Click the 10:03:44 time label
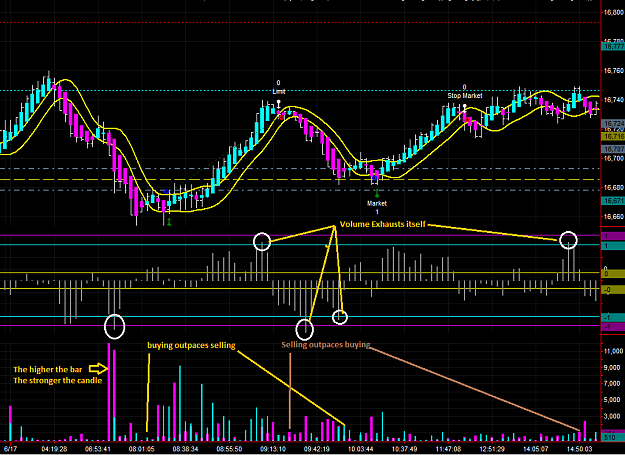This screenshot has height=455, width=625. tap(360, 449)
